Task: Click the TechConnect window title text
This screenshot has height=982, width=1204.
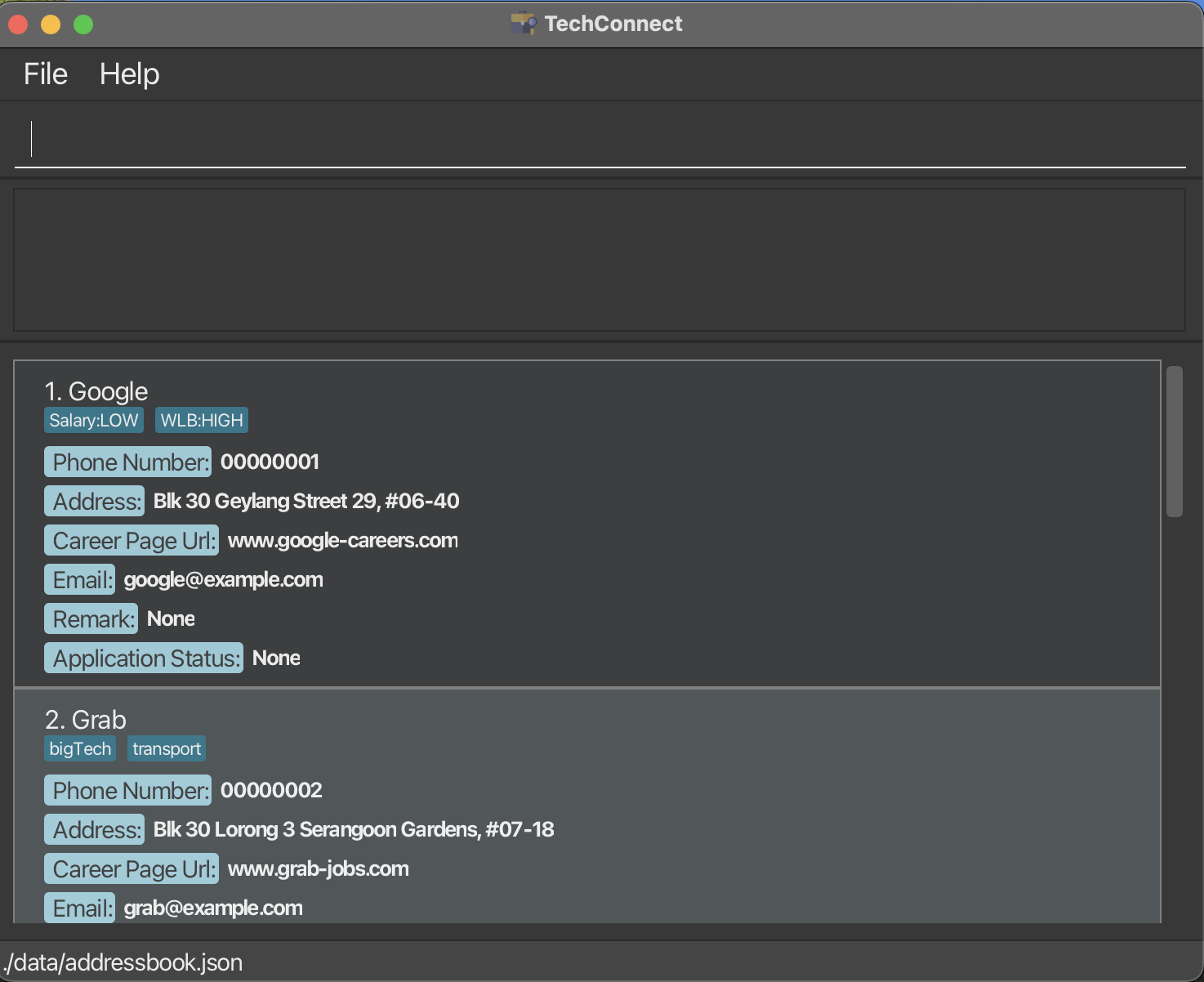Action: [x=613, y=24]
